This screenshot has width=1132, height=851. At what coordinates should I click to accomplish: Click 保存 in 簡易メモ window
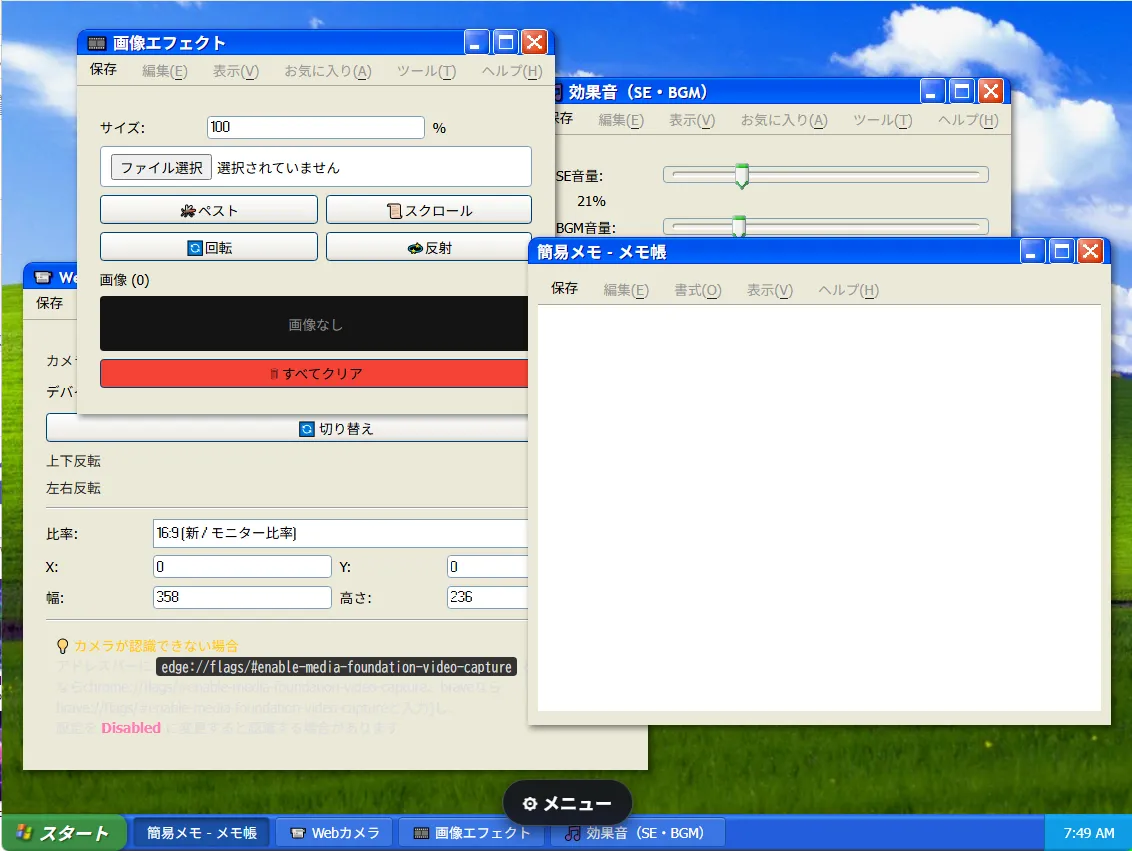click(565, 289)
